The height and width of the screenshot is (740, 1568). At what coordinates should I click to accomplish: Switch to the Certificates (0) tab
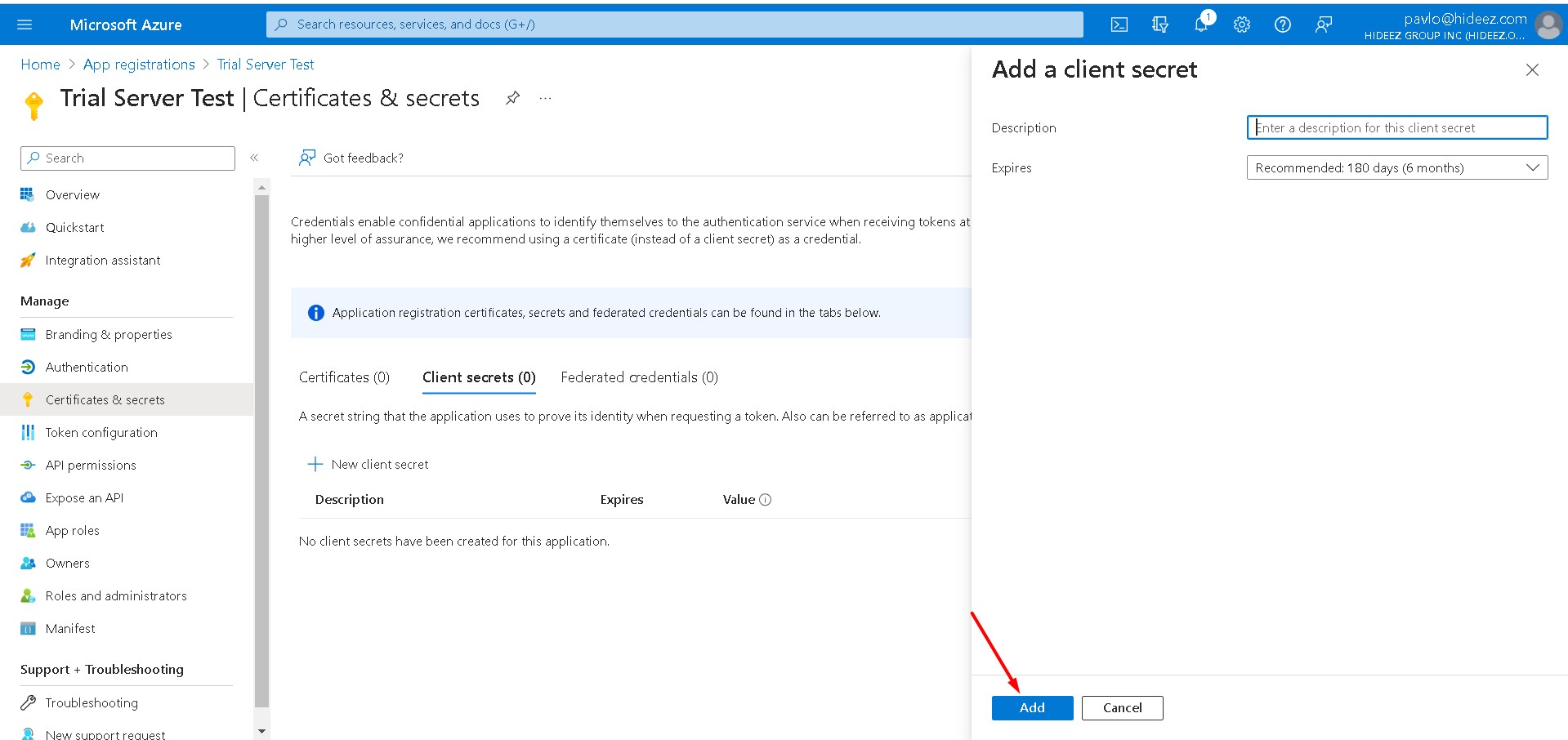pyautogui.click(x=344, y=377)
